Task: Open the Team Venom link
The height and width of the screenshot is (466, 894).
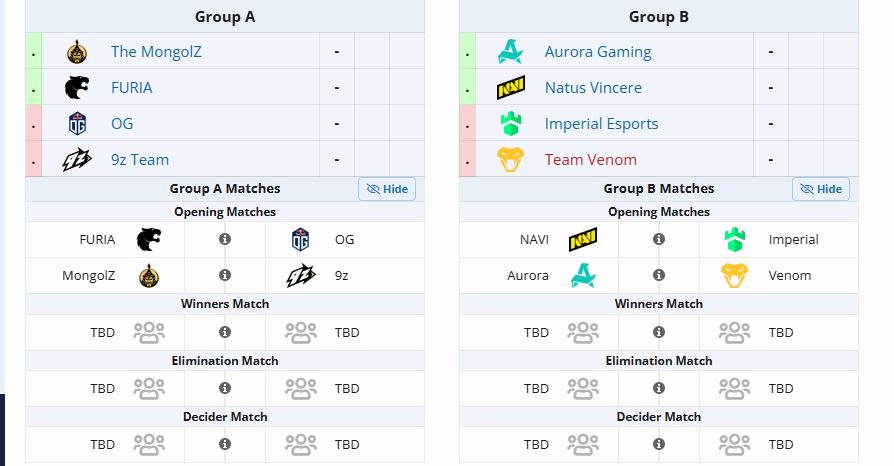Action: point(590,160)
